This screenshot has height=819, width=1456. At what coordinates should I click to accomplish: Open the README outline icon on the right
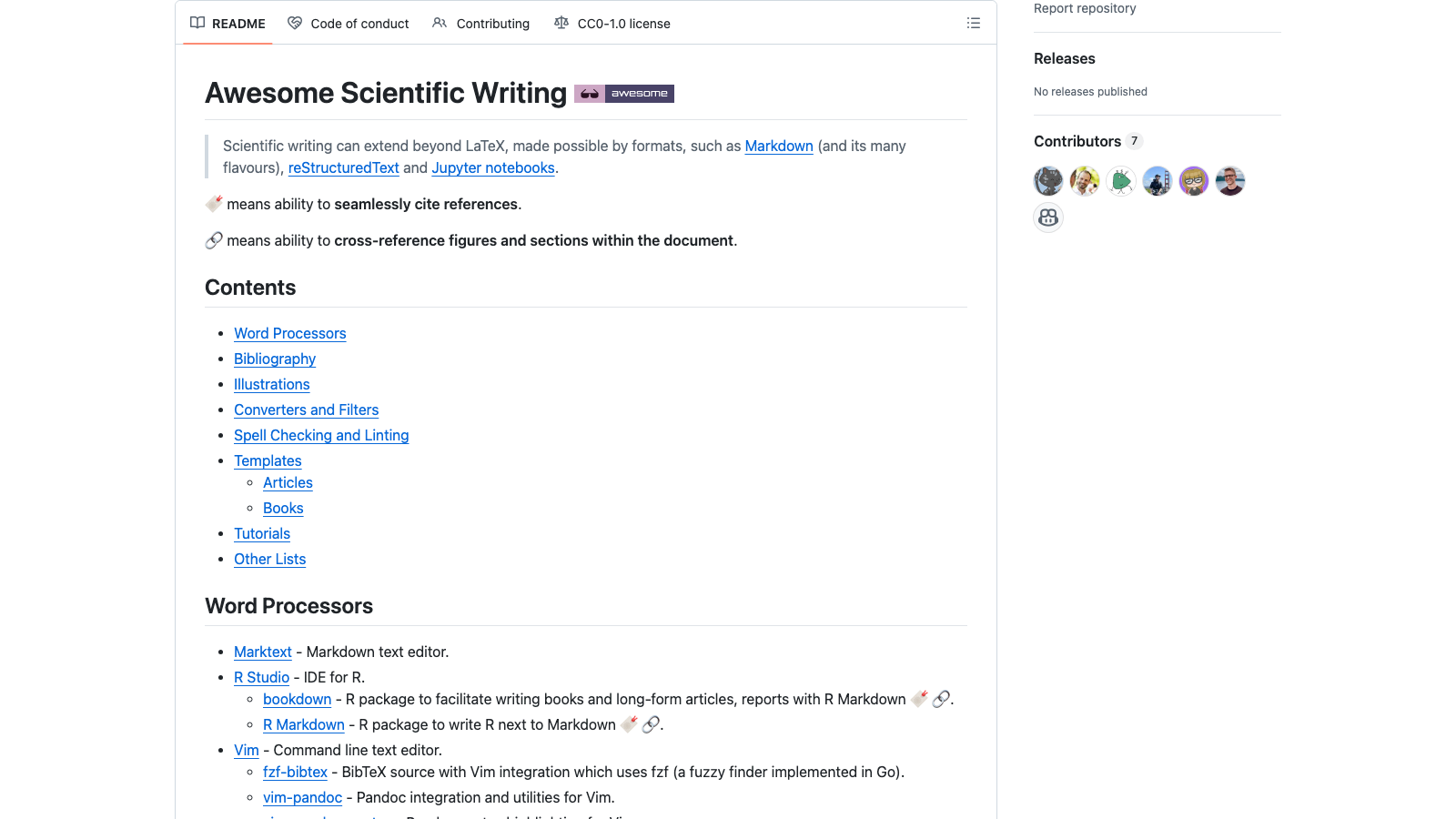pos(973,23)
